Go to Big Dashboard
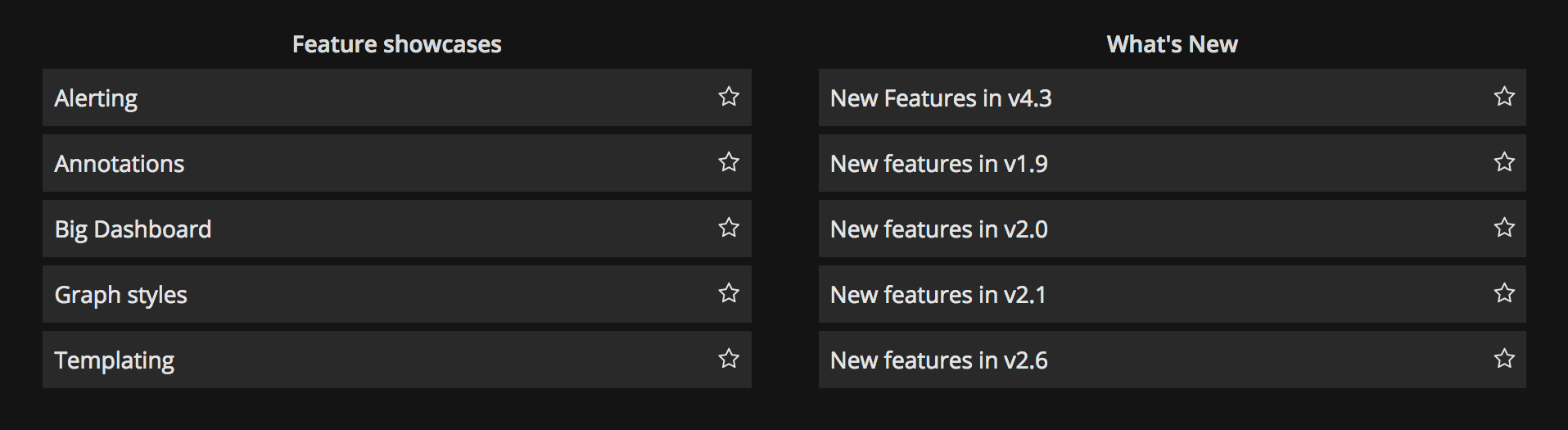This screenshot has height=430, width=1568. pos(133,229)
